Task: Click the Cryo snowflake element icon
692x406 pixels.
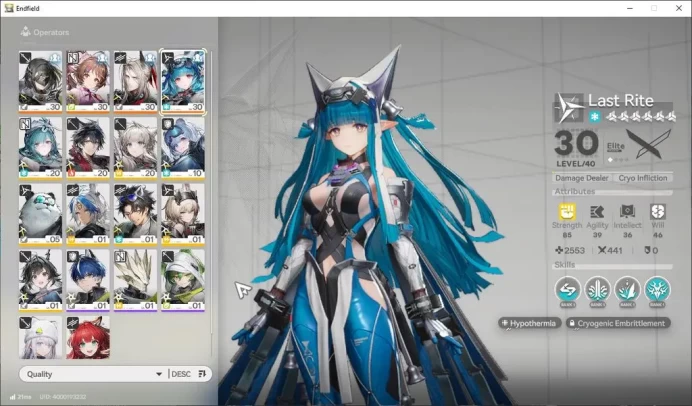Action: (x=595, y=117)
